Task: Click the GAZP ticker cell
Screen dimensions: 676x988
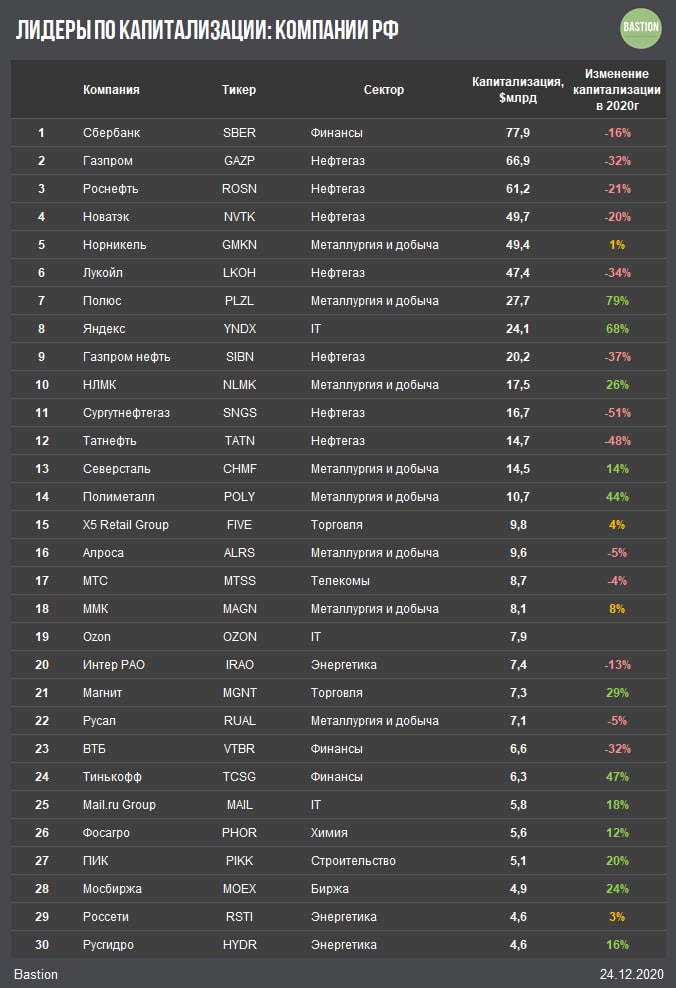Action: click(x=239, y=161)
